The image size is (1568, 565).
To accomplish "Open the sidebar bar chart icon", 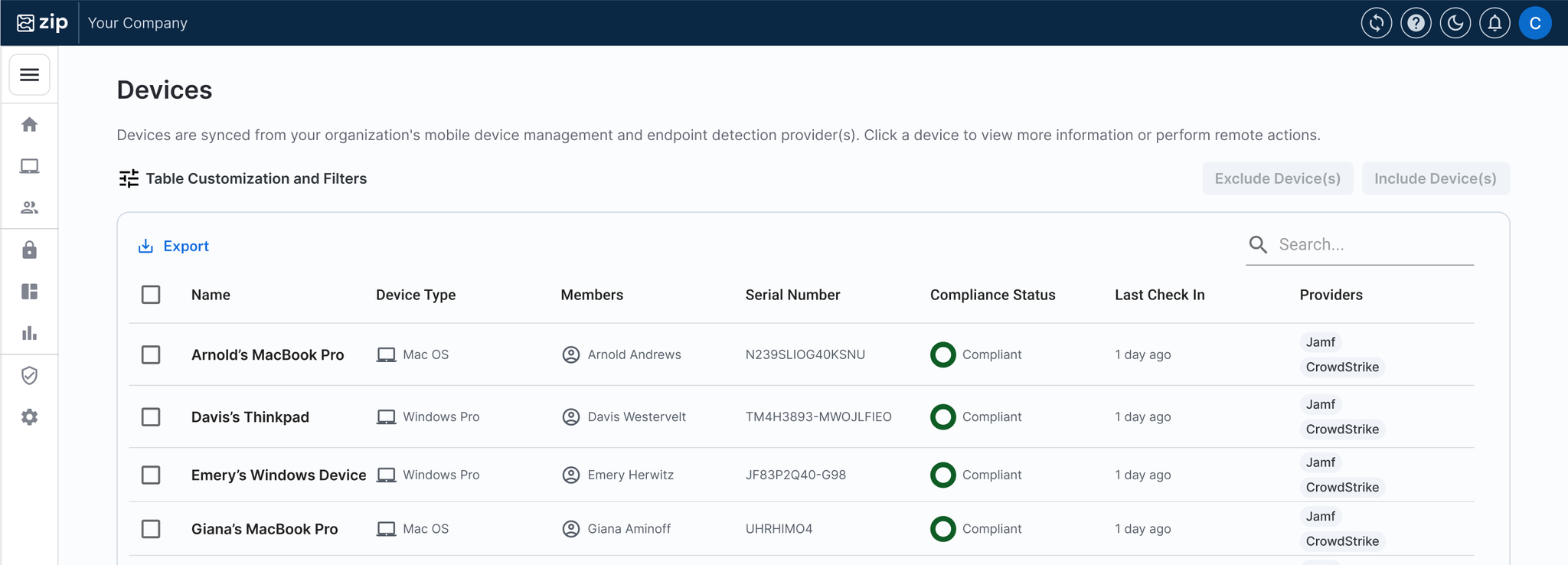I will (x=29, y=333).
